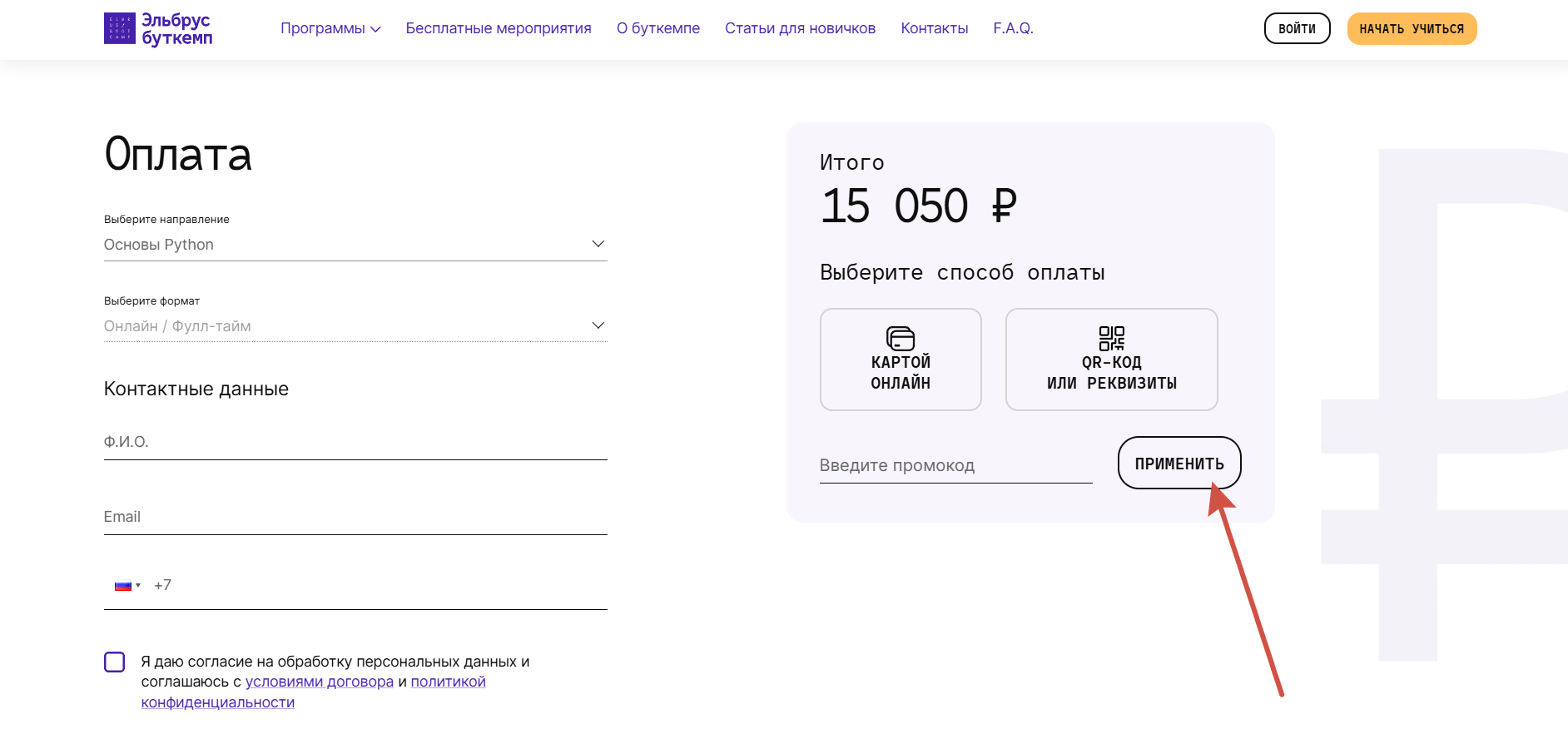This screenshot has width=1568, height=749.
Task: Focus the Ф.И.О. input field
Action: click(x=355, y=442)
